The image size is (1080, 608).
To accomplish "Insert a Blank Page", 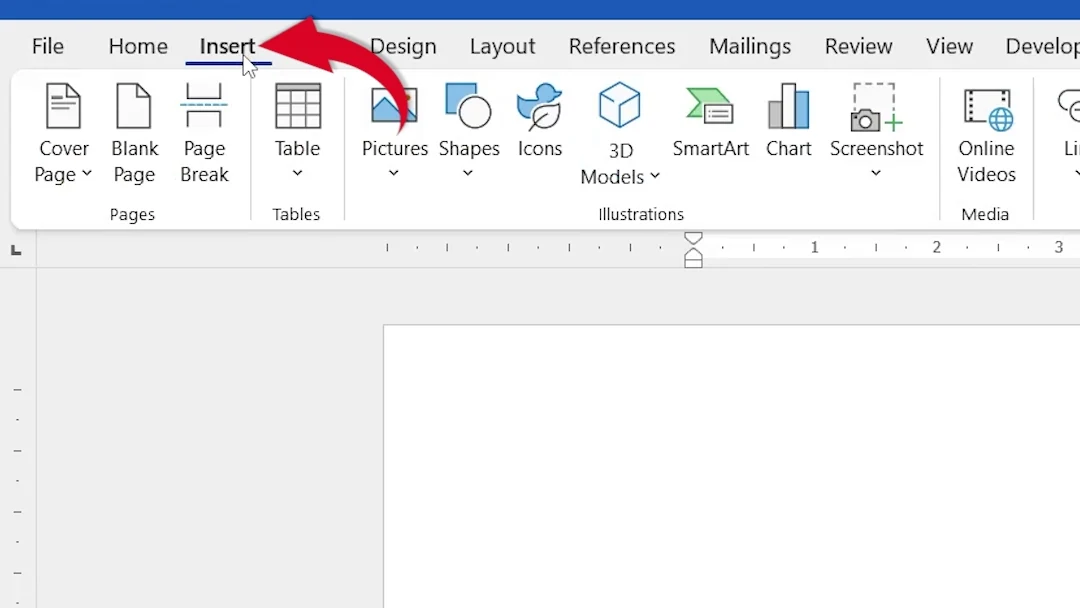I will tap(134, 132).
